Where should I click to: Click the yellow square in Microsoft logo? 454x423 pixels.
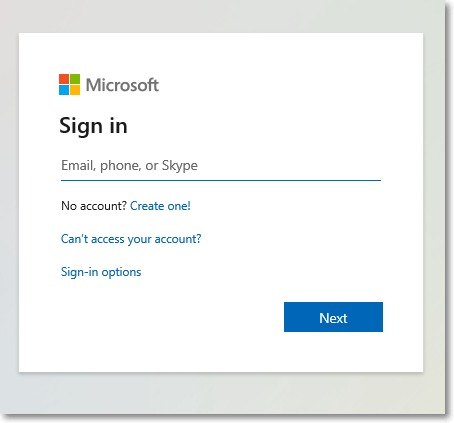pyautogui.click(x=75, y=90)
